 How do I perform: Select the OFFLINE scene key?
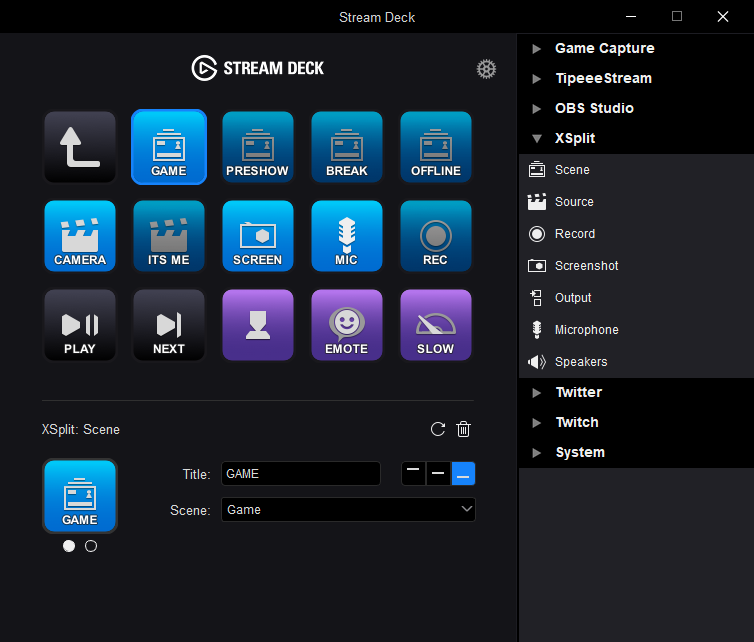436,147
